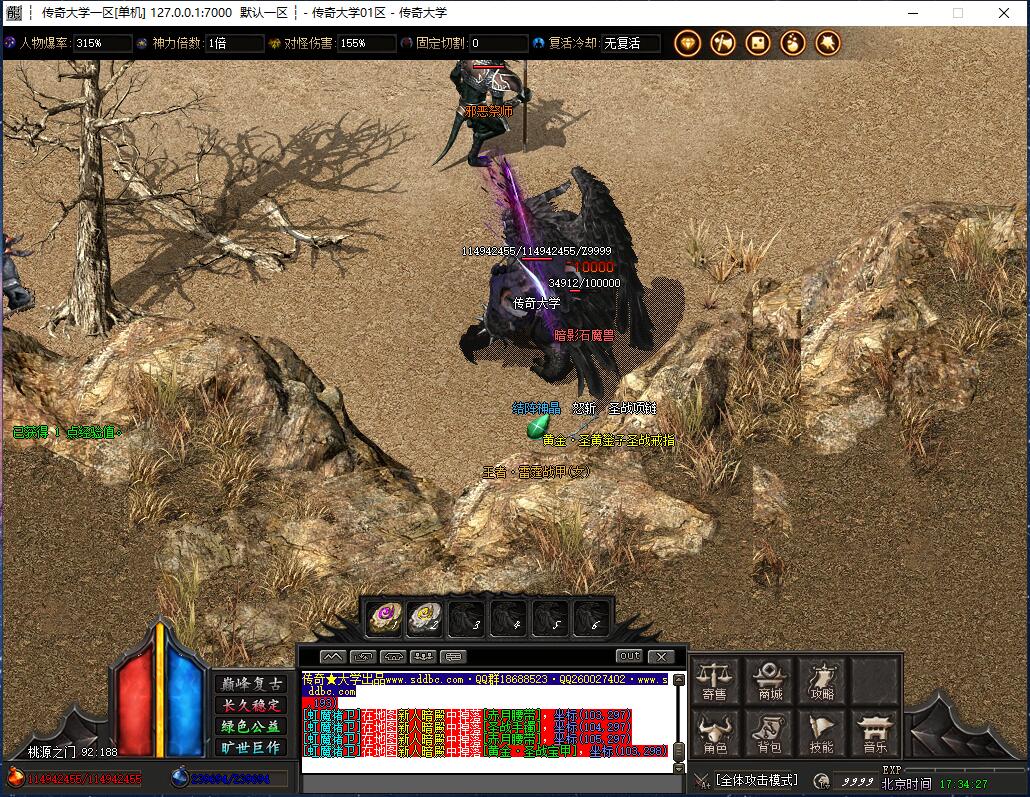
Task: Pick up the 圣战项链 dropped item
Action: (x=632, y=409)
